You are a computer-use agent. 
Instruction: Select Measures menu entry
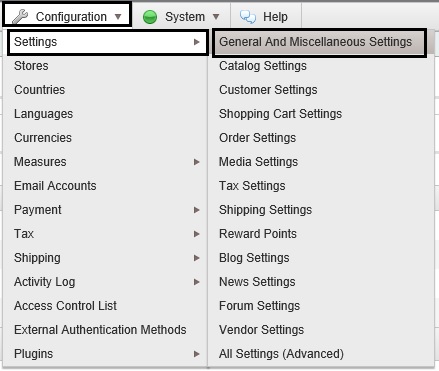click(105, 162)
